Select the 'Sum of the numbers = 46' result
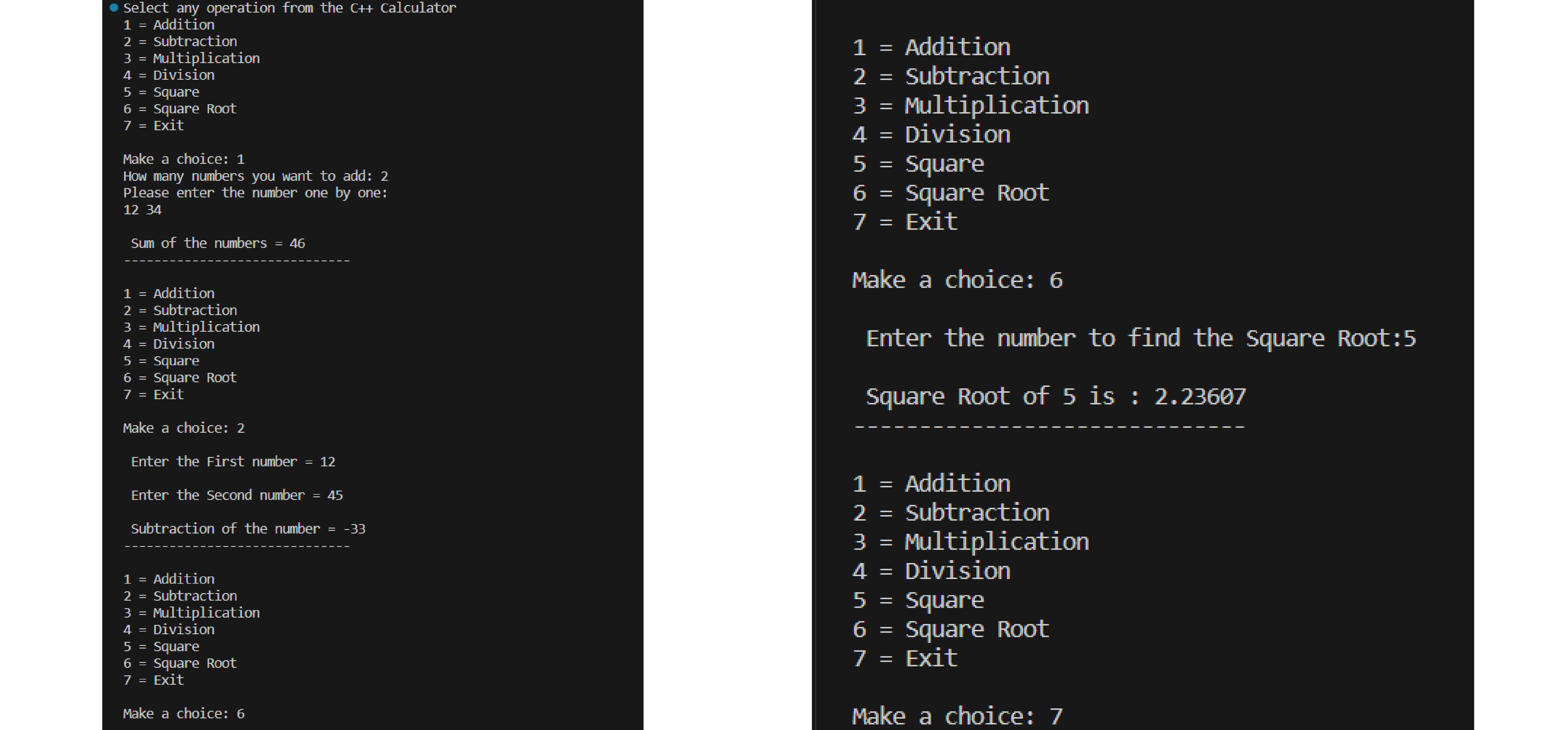 217,243
